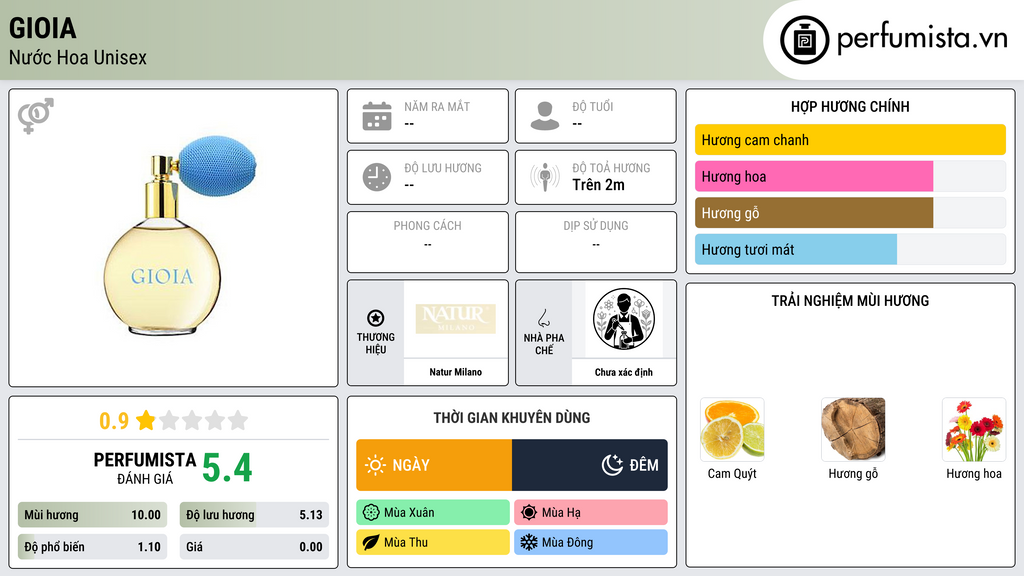Open the Cam Quýt citrus note image
1024x576 pixels.
[x=732, y=430]
